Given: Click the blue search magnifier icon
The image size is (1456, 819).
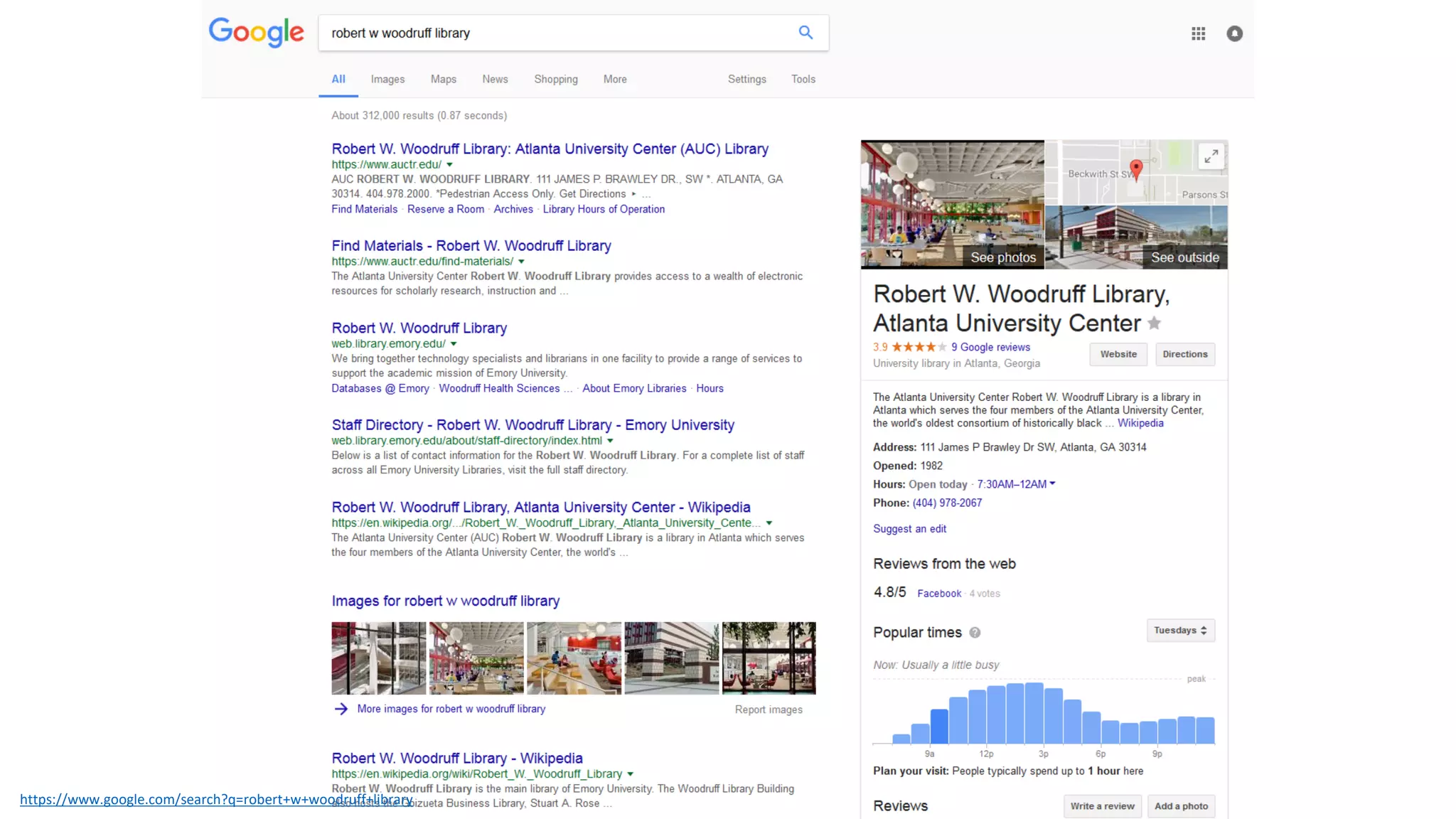Looking at the screenshot, I should [x=805, y=33].
